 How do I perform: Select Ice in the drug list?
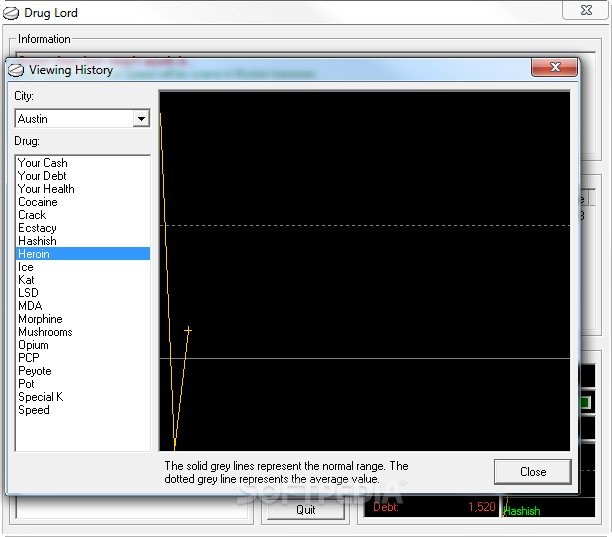[83, 267]
